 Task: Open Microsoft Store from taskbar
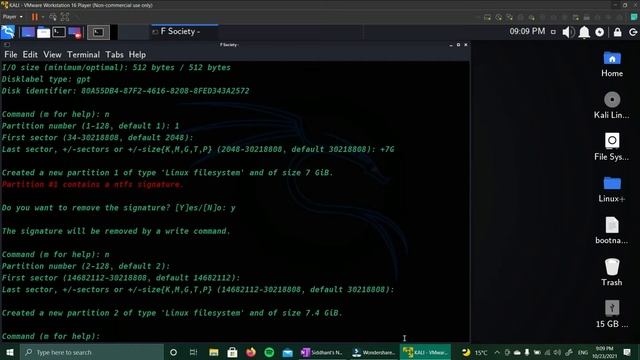232,352
